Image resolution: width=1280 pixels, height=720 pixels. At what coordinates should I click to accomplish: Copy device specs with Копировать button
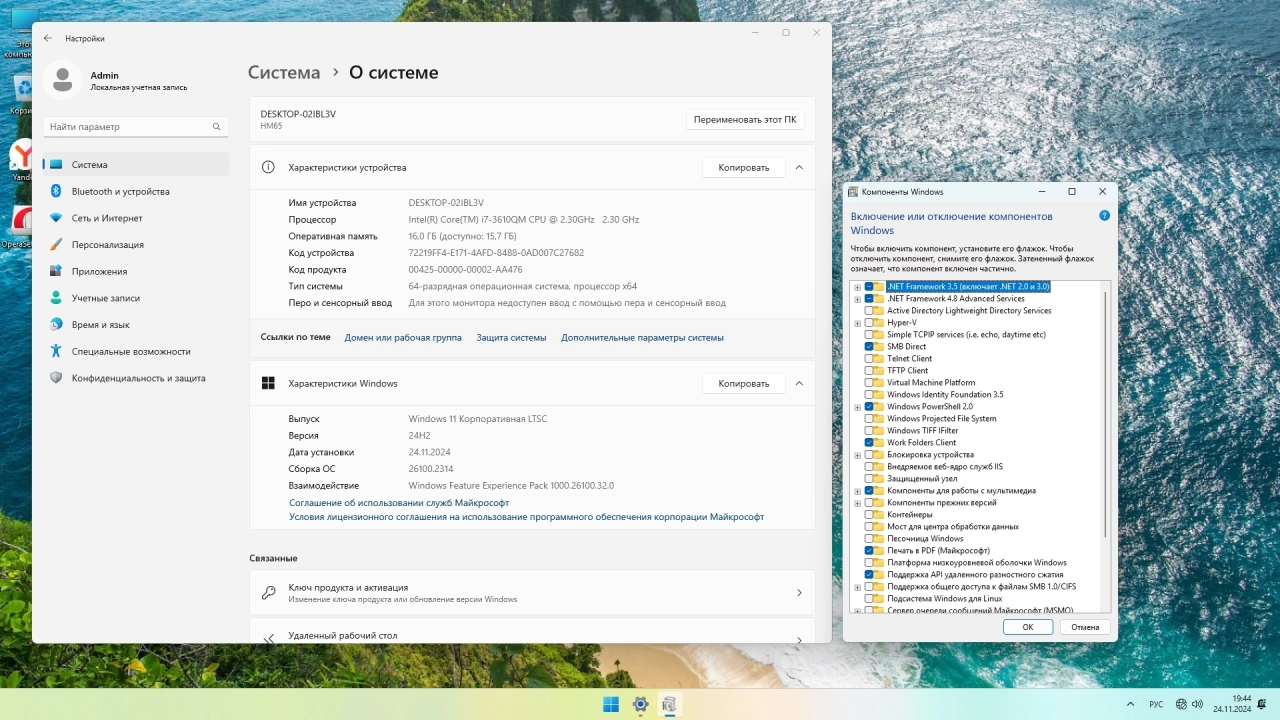pyautogui.click(x=744, y=167)
